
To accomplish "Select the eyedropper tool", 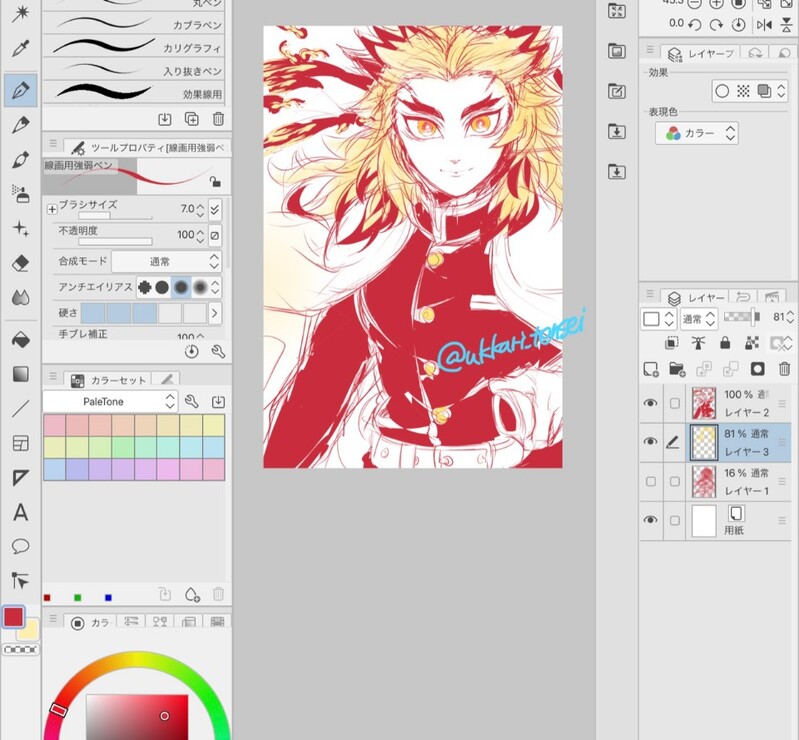I will click(20, 48).
